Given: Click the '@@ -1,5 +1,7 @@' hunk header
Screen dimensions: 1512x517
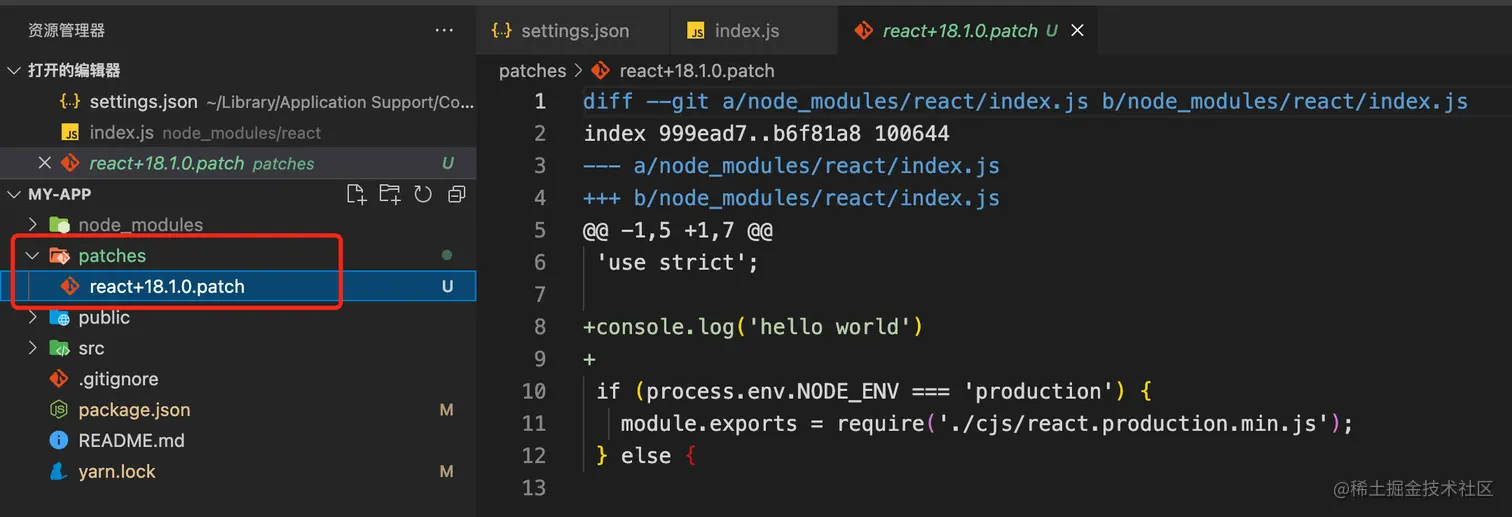Looking at the screenshot, I should pos(678,231).
